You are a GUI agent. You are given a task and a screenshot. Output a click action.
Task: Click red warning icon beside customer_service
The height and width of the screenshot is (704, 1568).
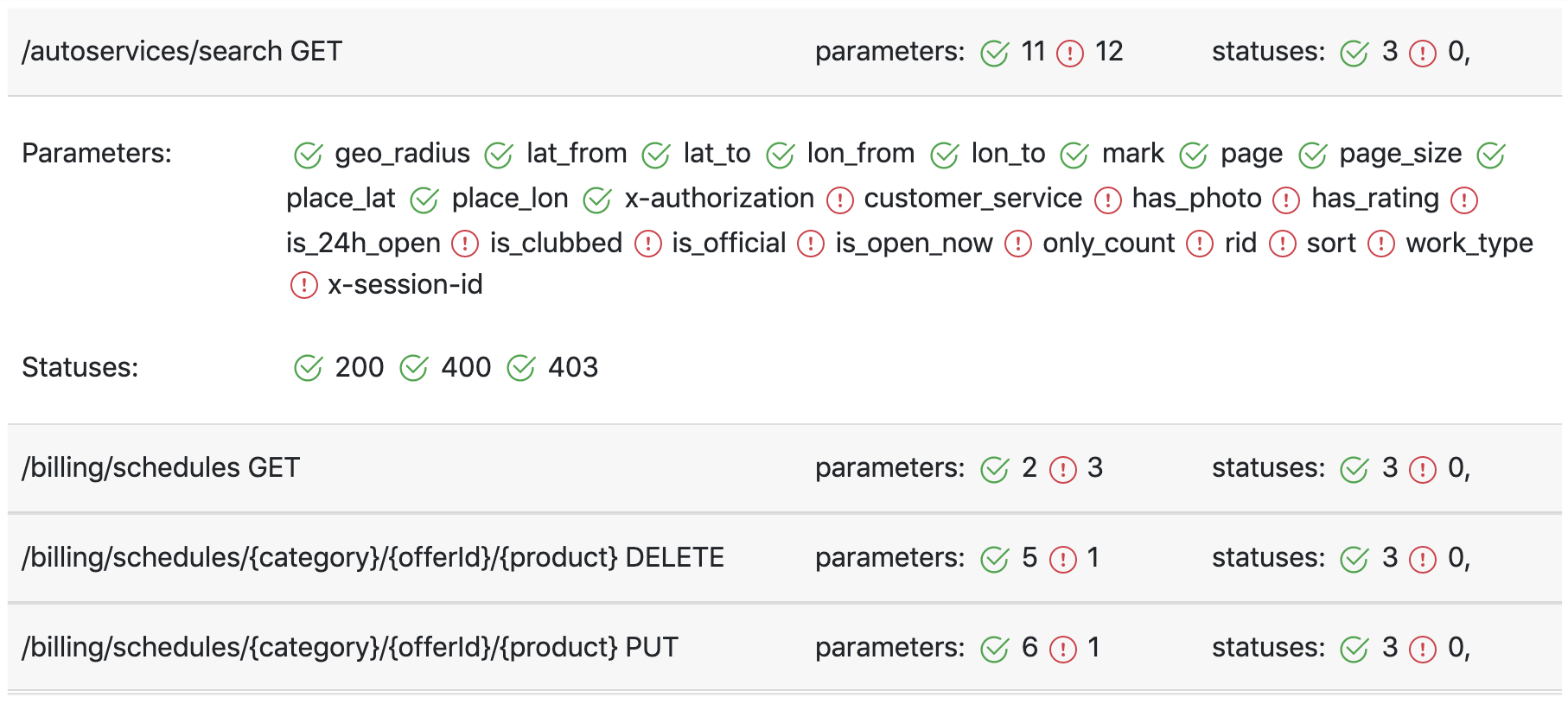[x=839, y=200]
